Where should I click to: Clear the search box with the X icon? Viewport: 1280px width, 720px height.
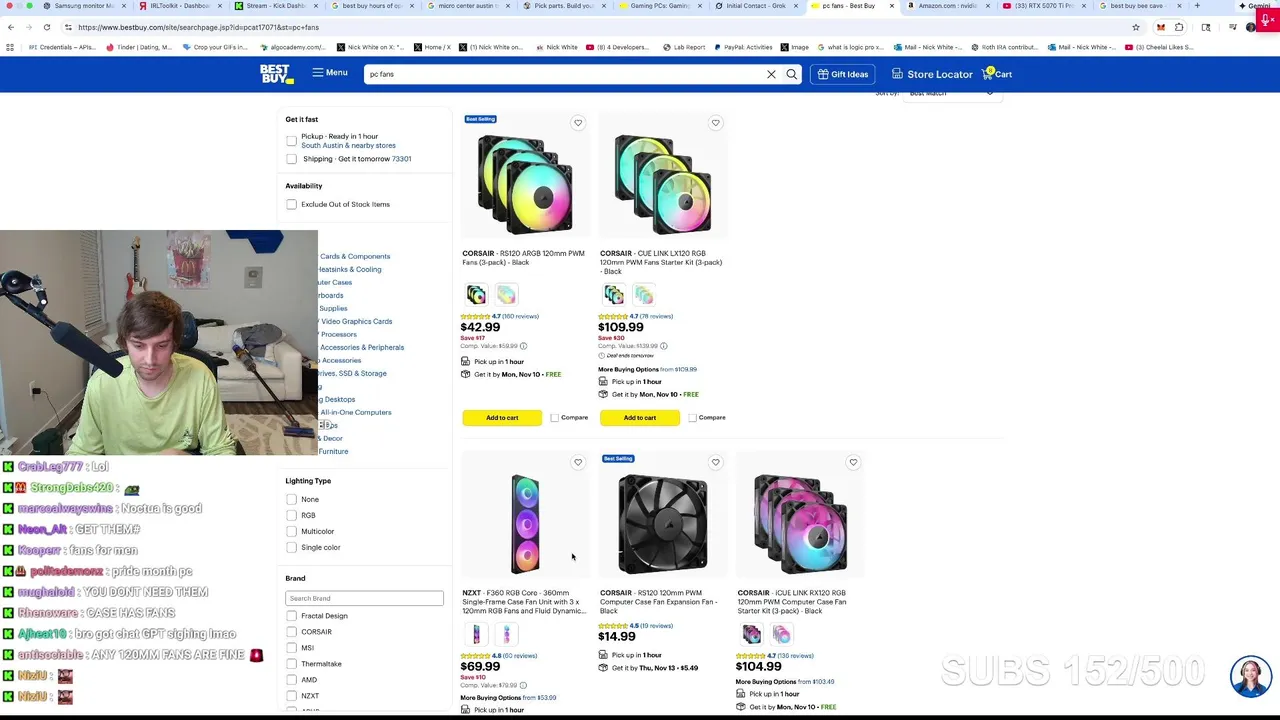tap(771, 74)
